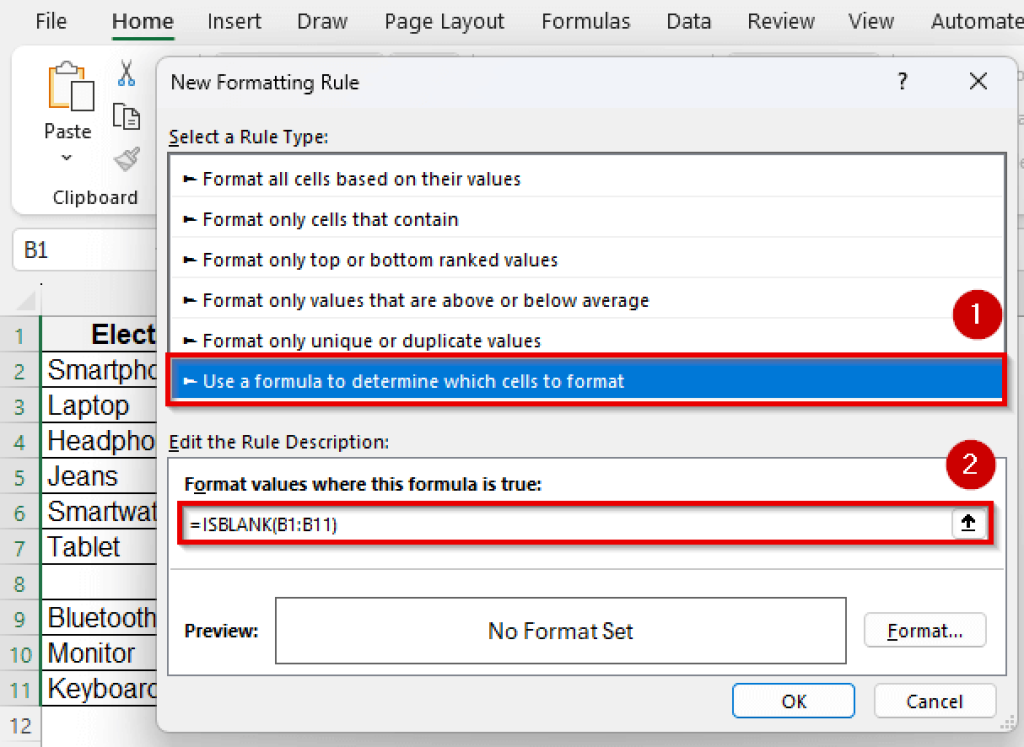Activate the Format Painter brush
Viewport: 1024px width, 747px height.
point(127,157)
